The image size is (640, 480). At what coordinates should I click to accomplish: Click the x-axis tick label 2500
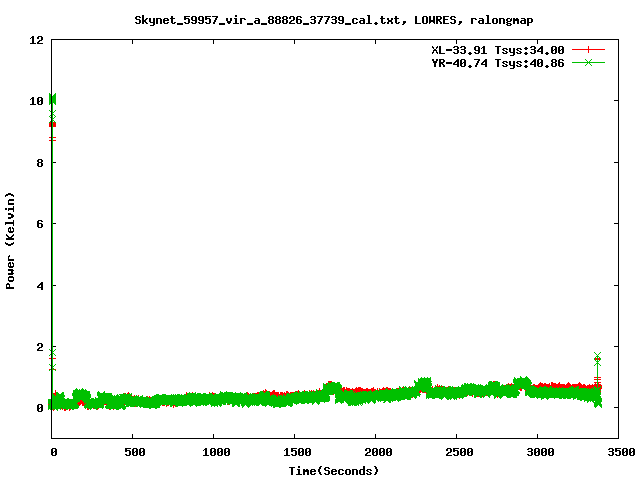(459, 452)
